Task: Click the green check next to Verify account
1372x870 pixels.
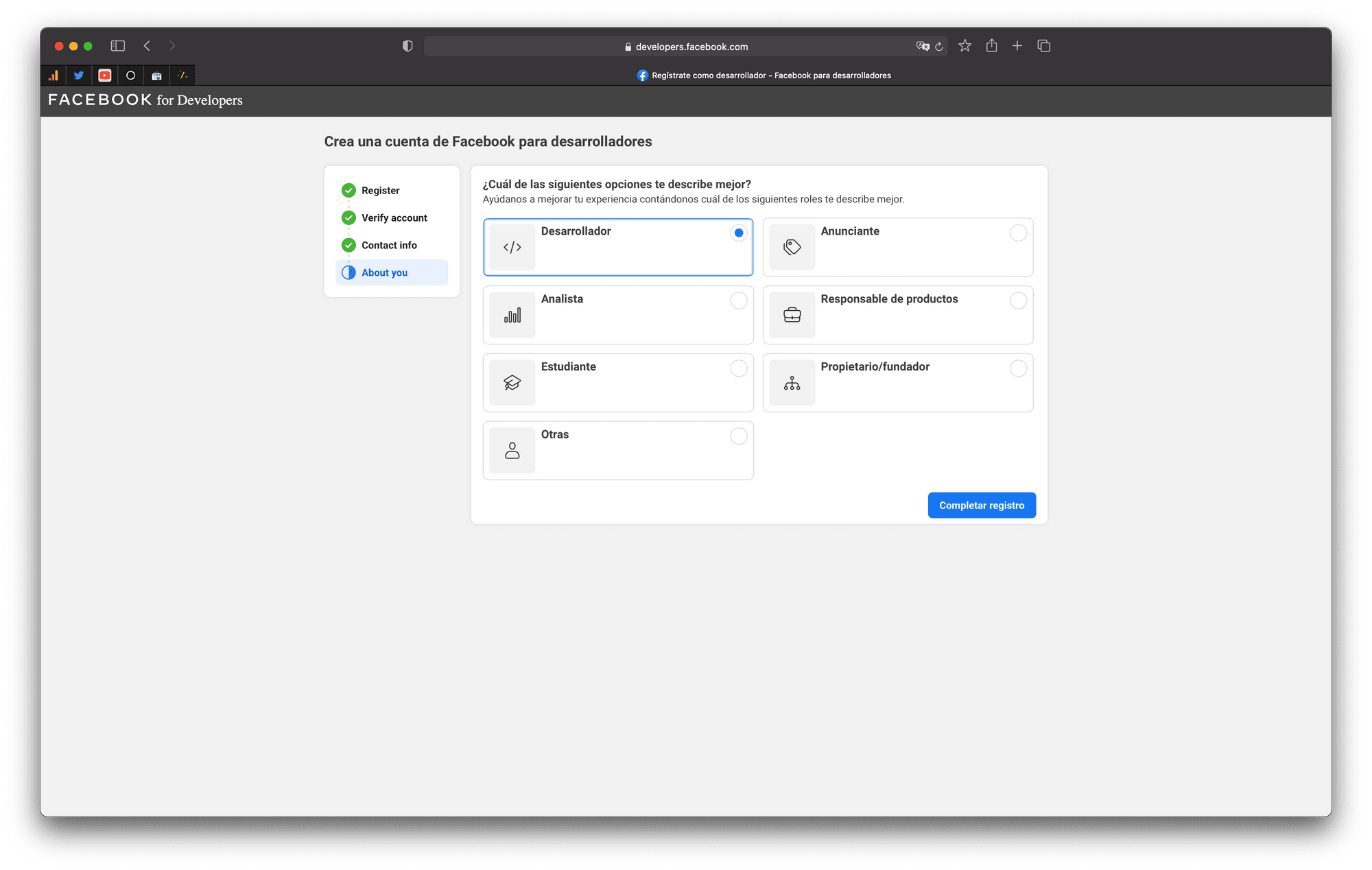Action: (348, 217)
